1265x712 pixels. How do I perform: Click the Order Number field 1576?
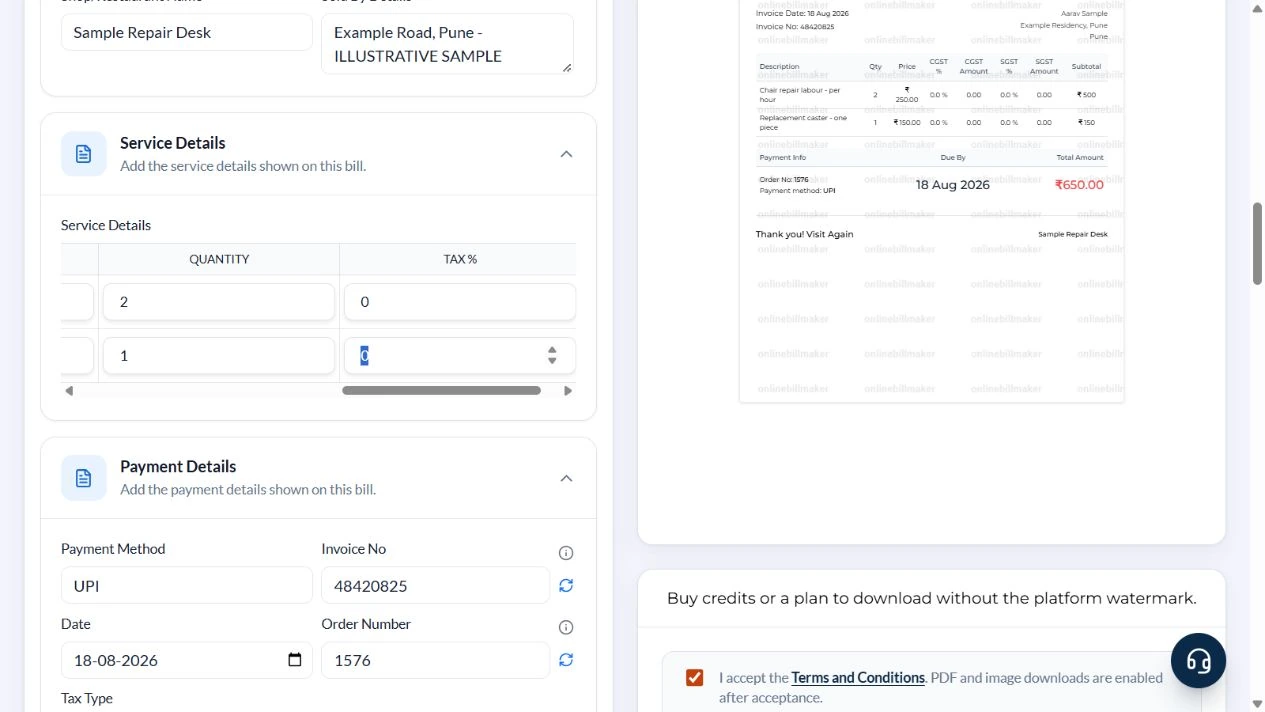pyautogui.click(x=435, y=660)
